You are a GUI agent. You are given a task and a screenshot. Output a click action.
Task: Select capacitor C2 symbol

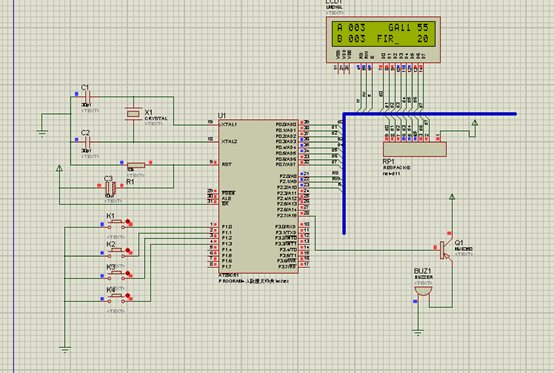tap(87, 142)
